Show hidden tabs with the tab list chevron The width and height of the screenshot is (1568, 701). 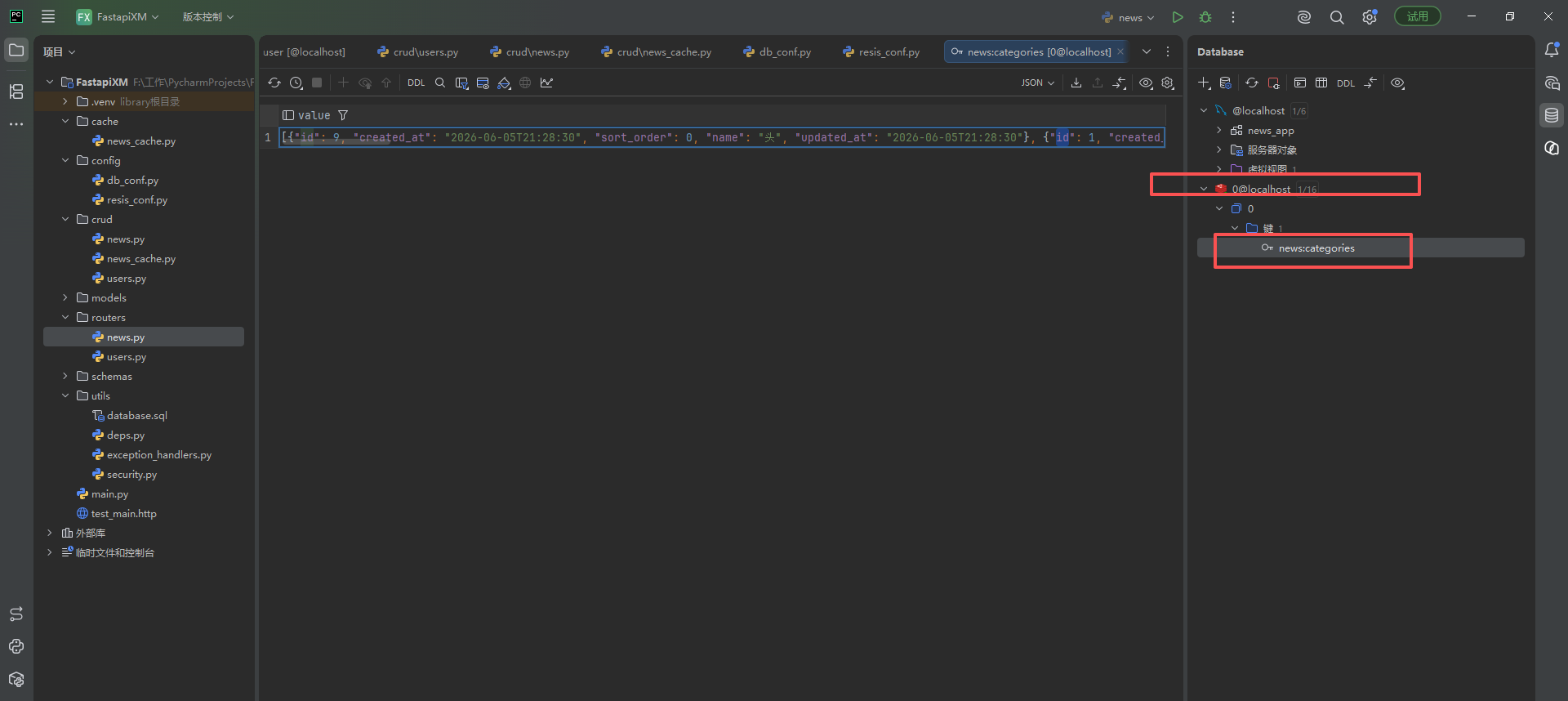pos(1147,51)
